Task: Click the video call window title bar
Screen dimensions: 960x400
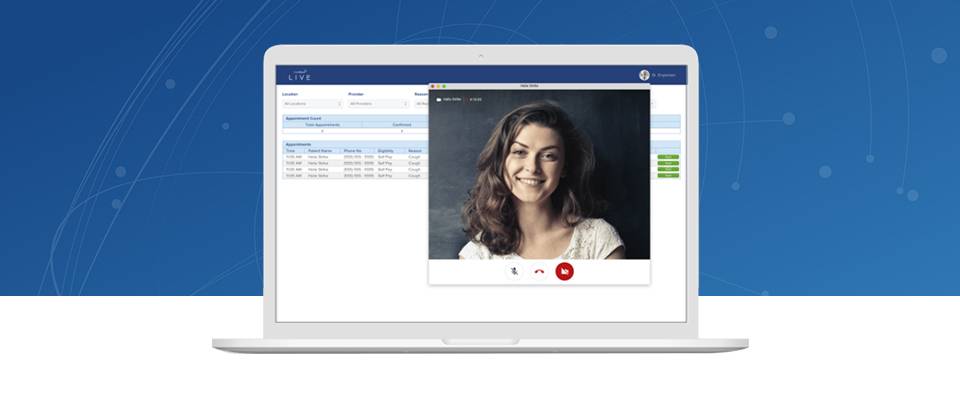Action: (x=539, y=86)
